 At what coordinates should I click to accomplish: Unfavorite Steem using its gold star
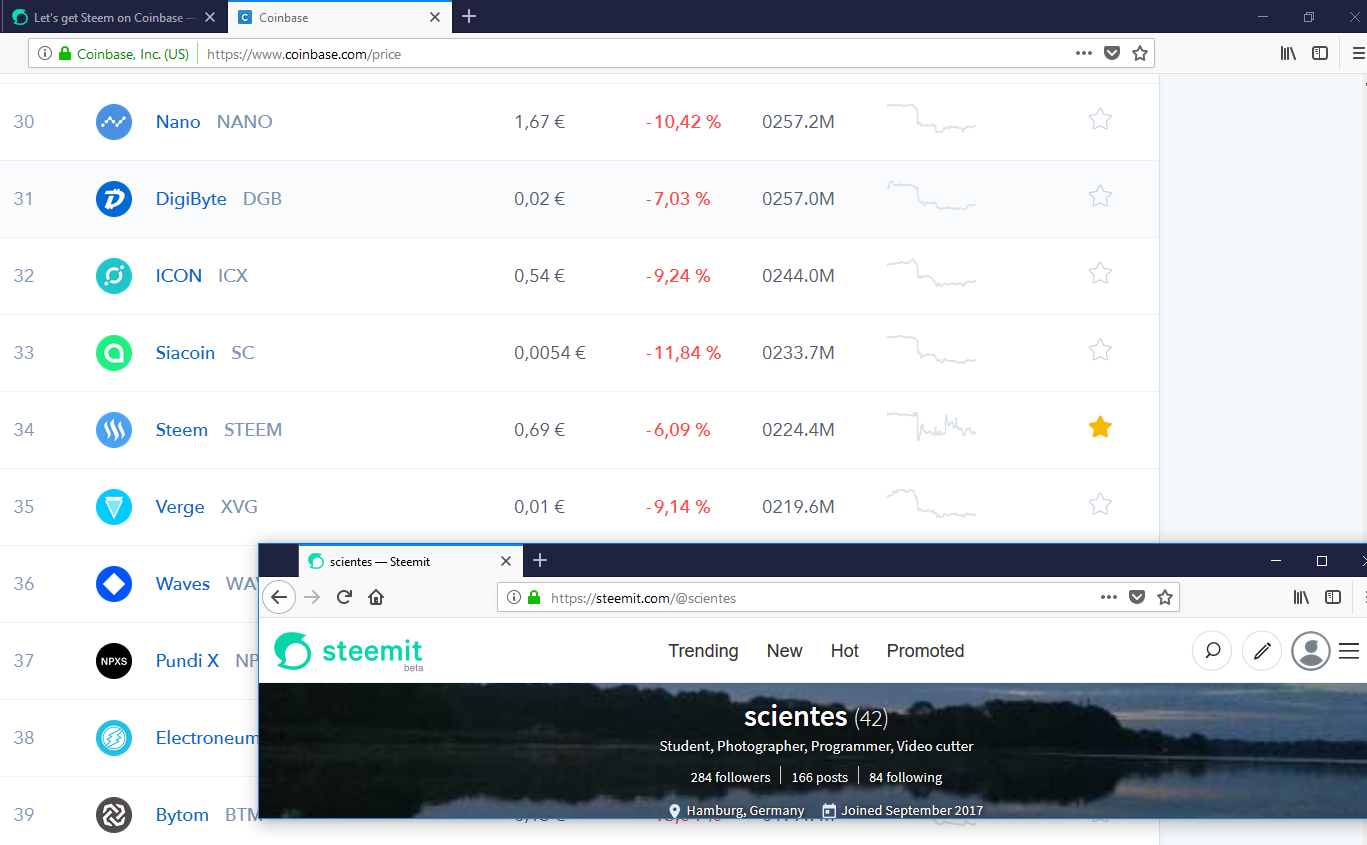pos(1100,428)
